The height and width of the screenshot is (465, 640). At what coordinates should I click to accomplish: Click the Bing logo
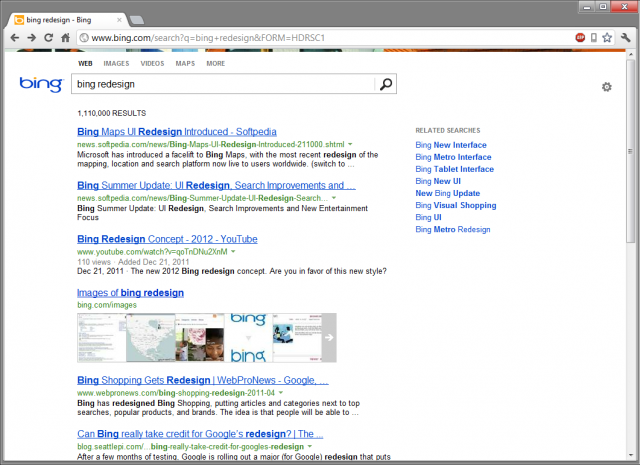41,84
